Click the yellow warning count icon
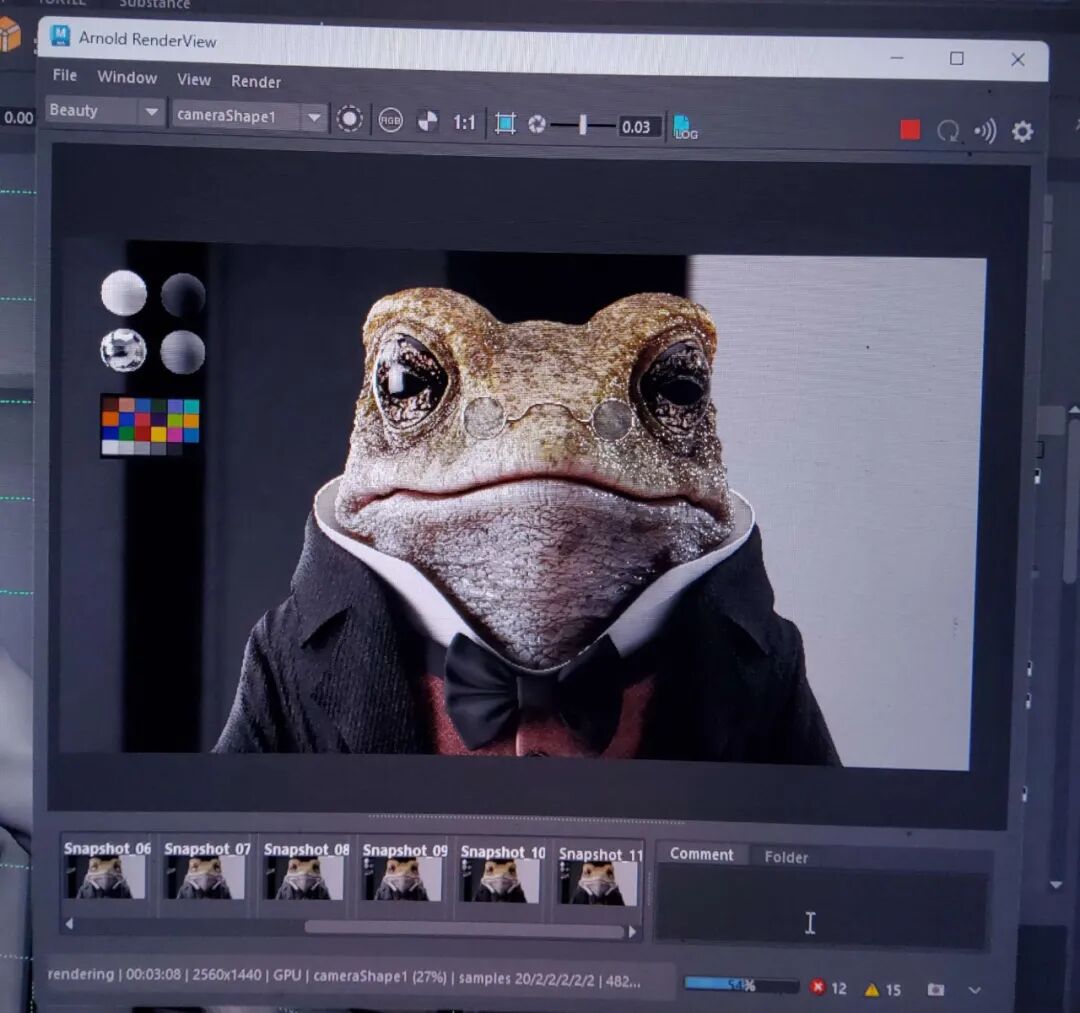 [x=872, y=990]
